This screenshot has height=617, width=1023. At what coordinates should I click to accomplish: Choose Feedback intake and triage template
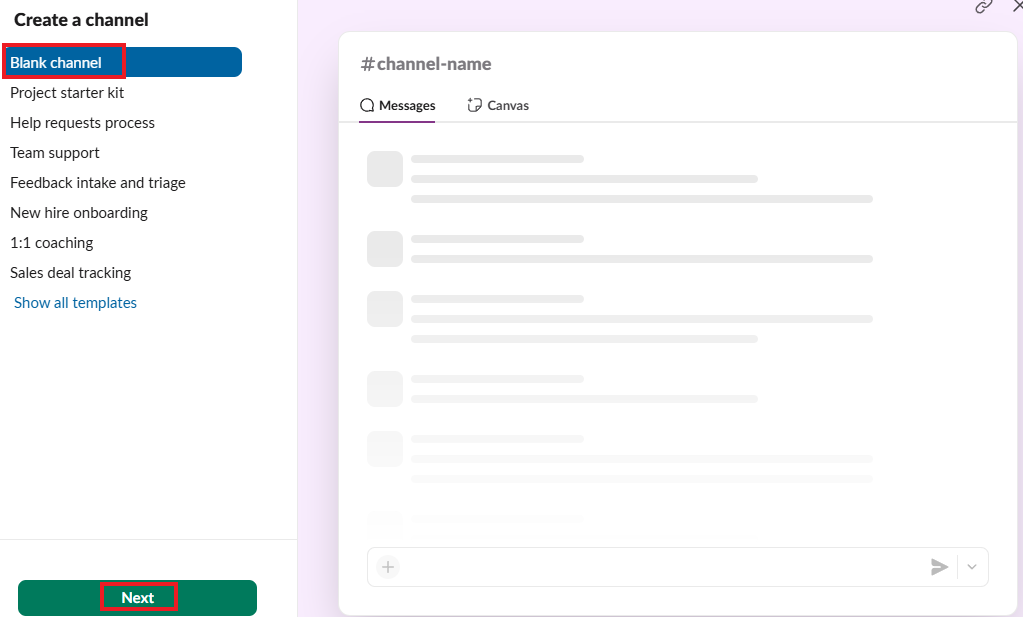[98, 182]
